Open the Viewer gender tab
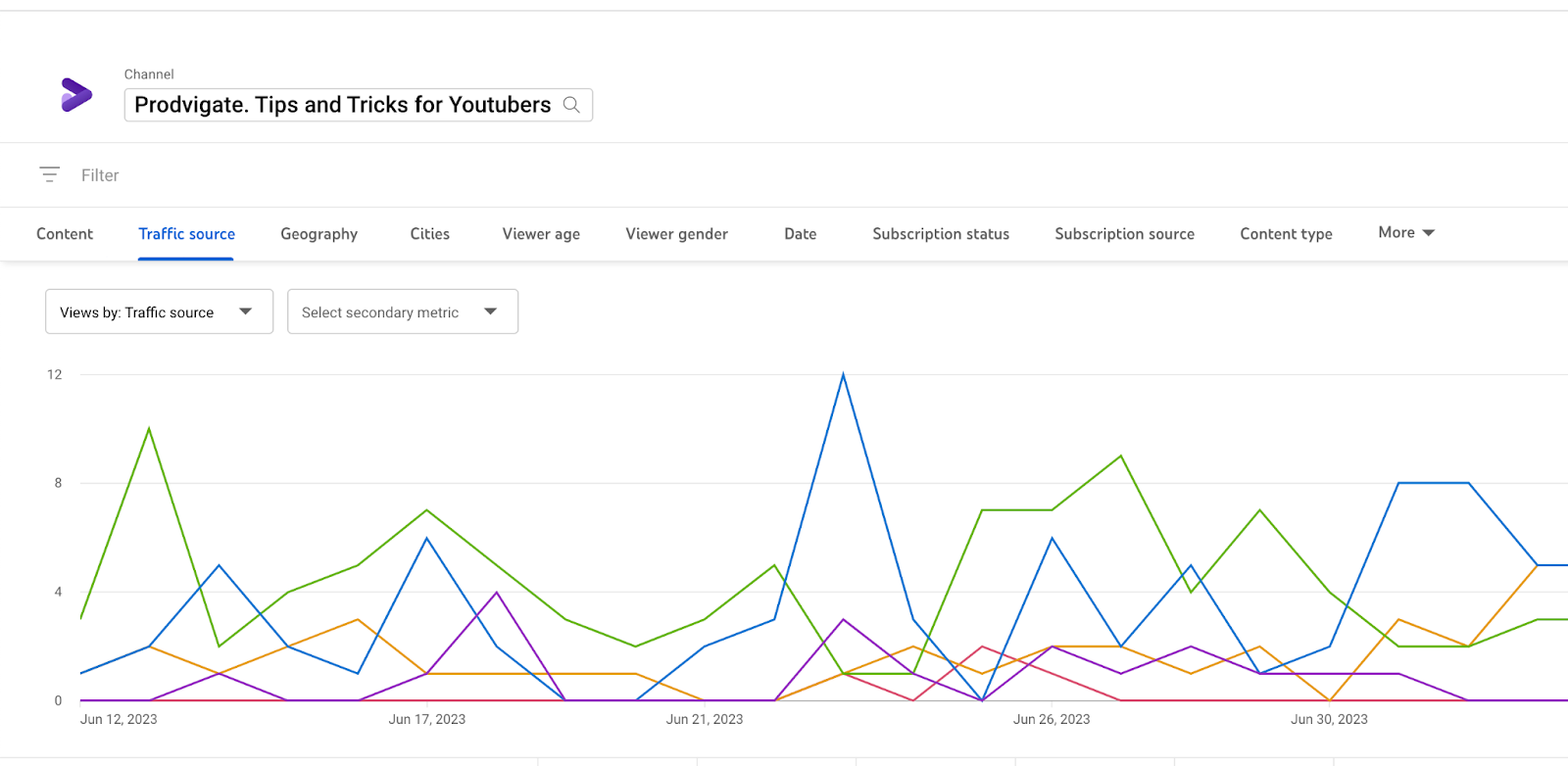The image size is (1568, 766). pyautogui.click(x=676, y=234)
